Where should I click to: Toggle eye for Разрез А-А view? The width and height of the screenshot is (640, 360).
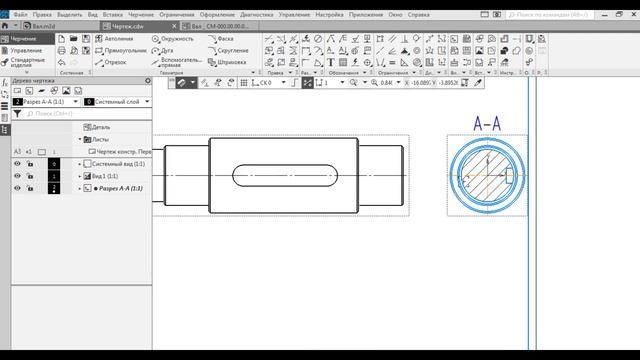17,188
